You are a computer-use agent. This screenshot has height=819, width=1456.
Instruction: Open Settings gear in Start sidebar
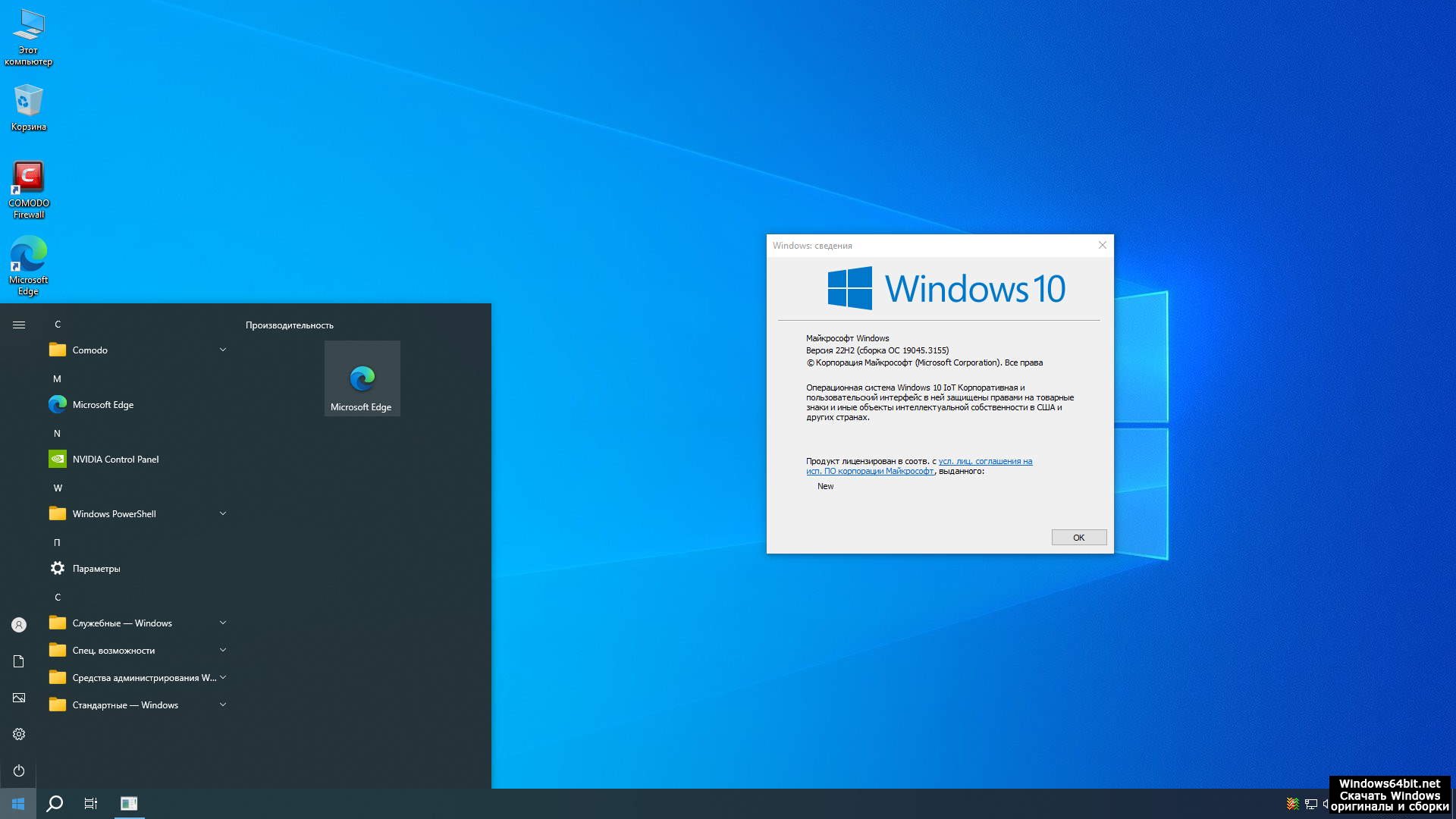[19, 734]
